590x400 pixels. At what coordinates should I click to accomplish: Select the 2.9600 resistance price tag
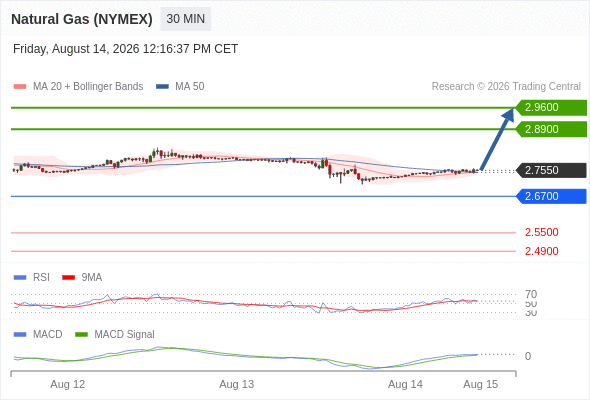coord(551,108)
